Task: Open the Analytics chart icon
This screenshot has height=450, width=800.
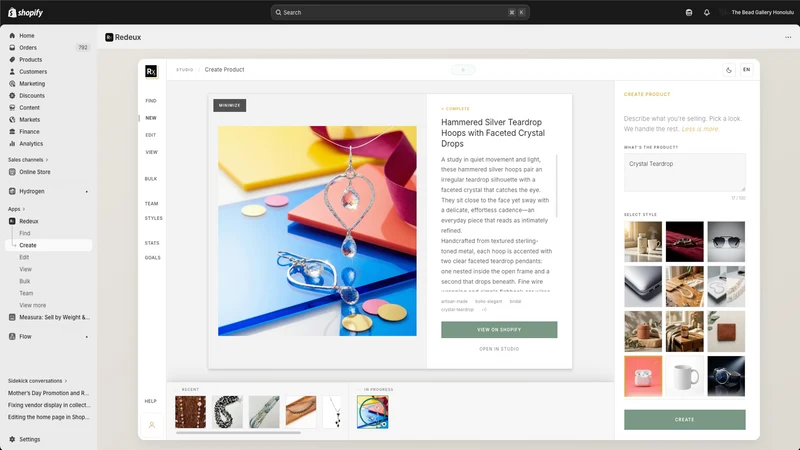Action: click(x=12, y=144)
